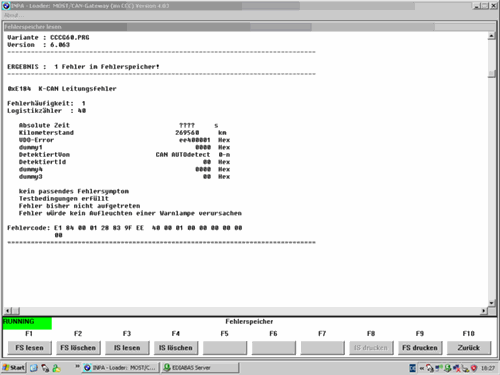Image resolution: width=500 pixels, height=375 pixels.
Task: Click the red shield security tray icon
Action: click(474, 368)
